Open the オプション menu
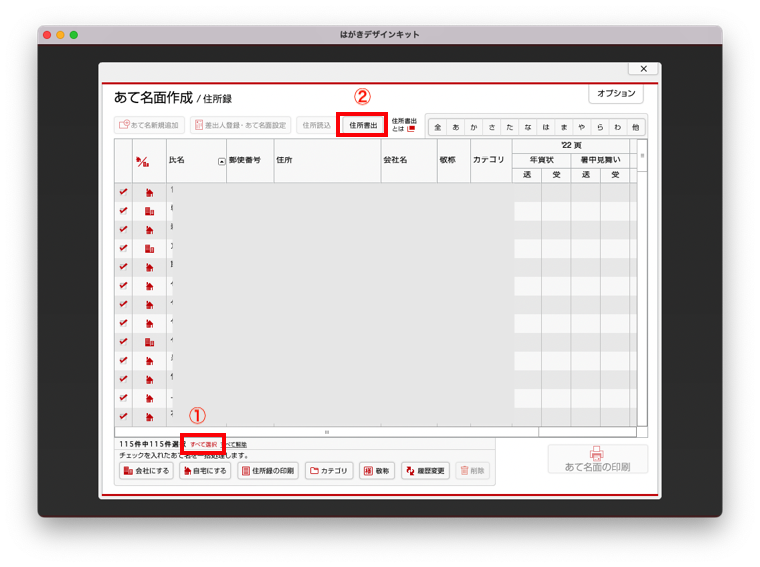The width and height of the screenshot is (760, 567). (x=616, y=93)
